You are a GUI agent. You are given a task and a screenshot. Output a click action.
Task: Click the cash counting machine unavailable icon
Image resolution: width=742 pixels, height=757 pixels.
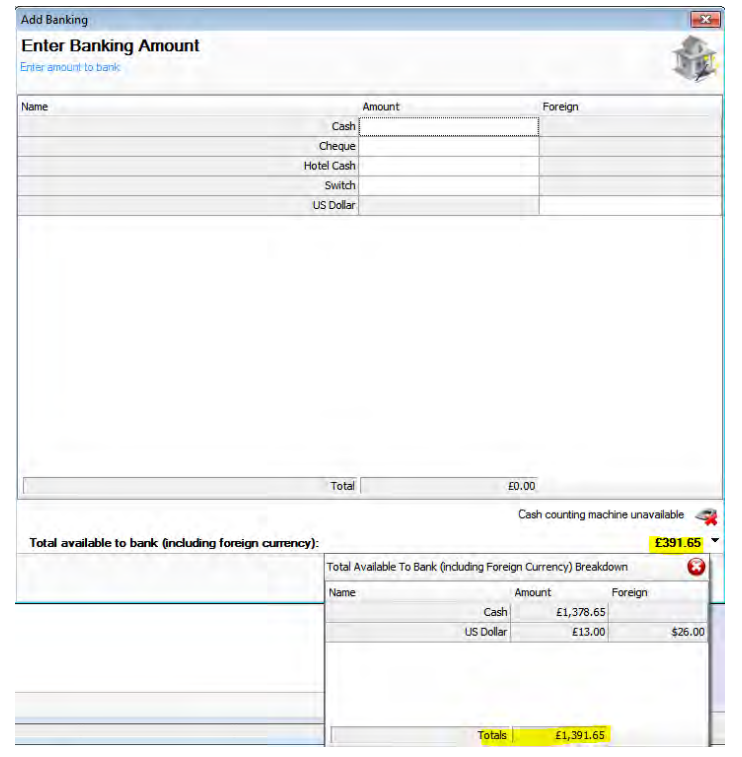coord(706,517)
